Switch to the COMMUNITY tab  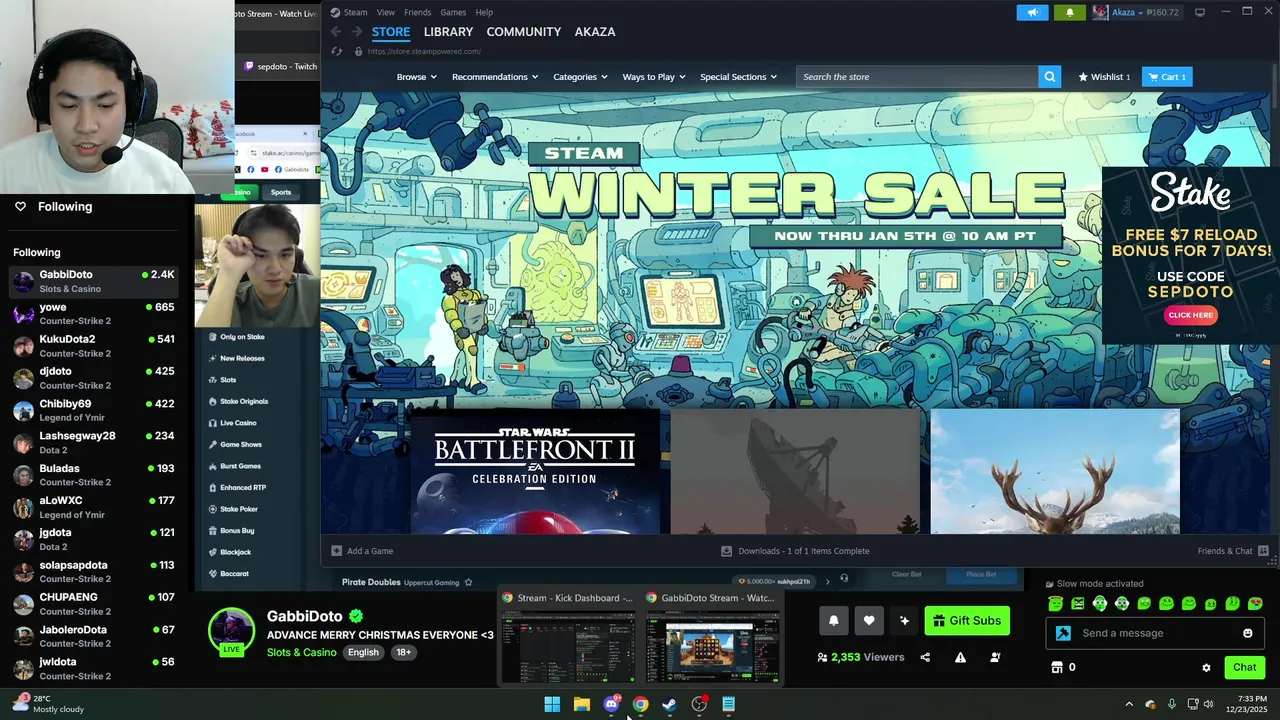coord(523,32)
